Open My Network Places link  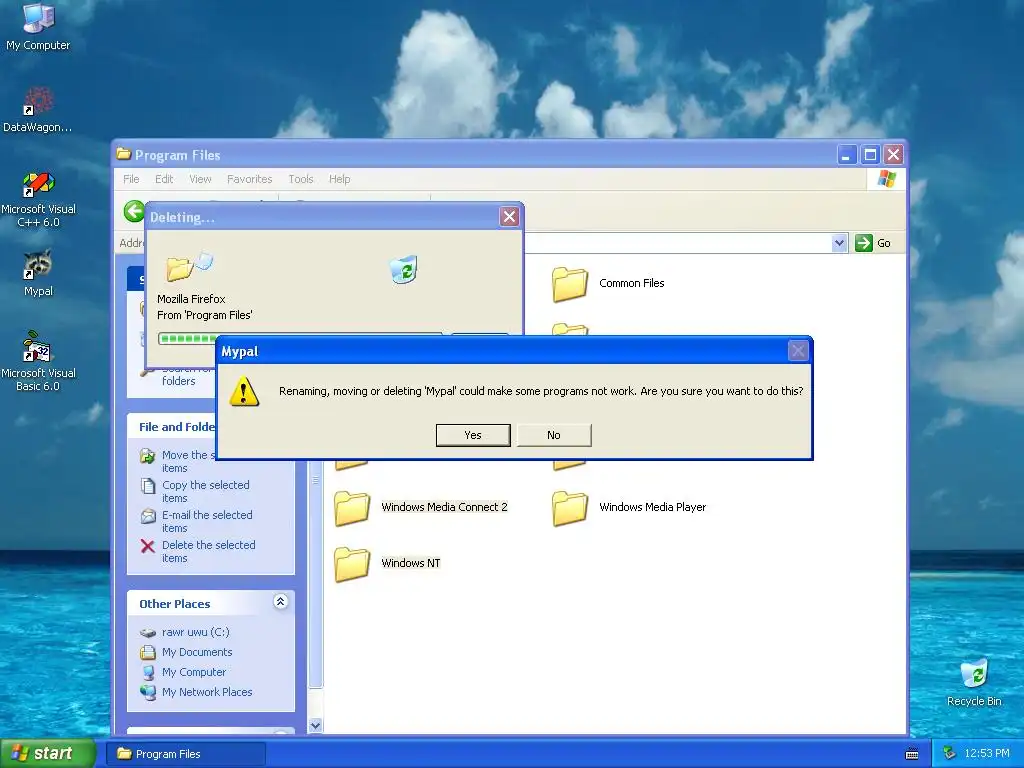pos(207,692)
